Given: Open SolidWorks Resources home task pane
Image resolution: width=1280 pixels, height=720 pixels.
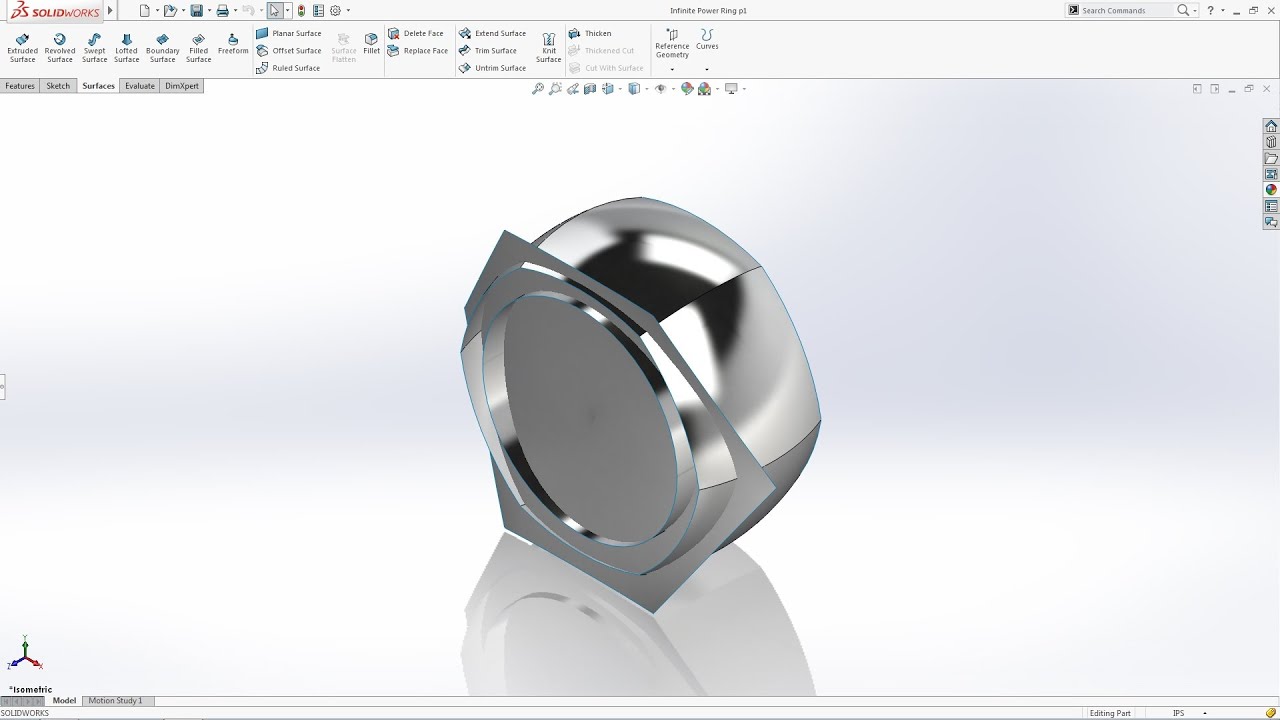Looking at the screenshot, I should (x=1271, y=126).
